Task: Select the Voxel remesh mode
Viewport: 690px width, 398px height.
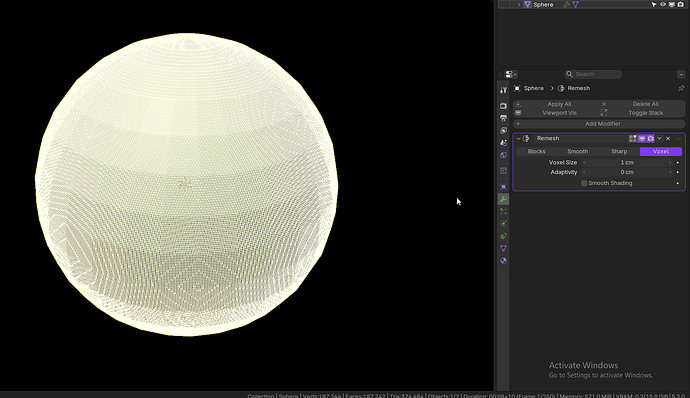Action: point(661,151)
